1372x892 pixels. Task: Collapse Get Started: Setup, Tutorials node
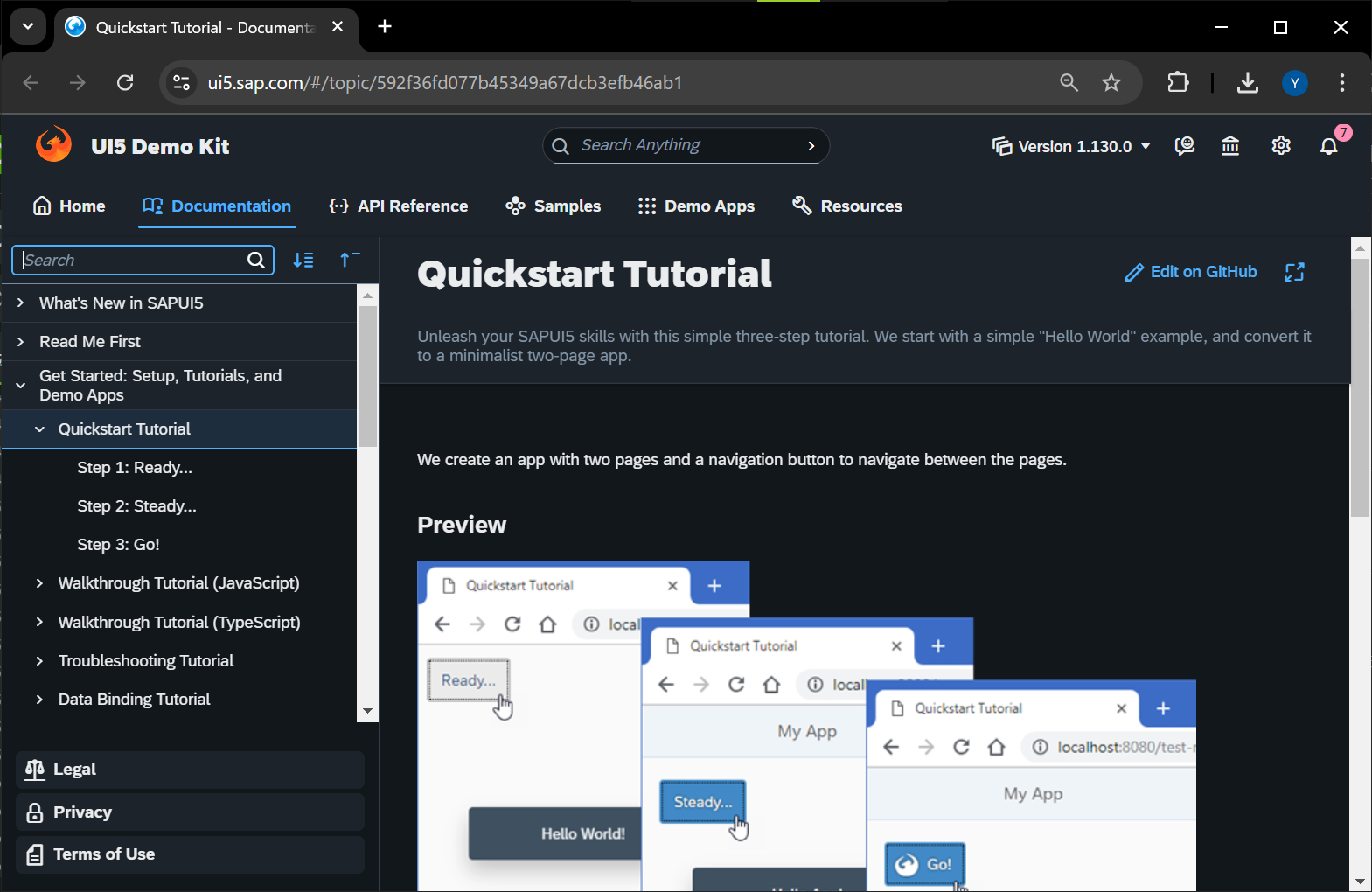point(20,385)
